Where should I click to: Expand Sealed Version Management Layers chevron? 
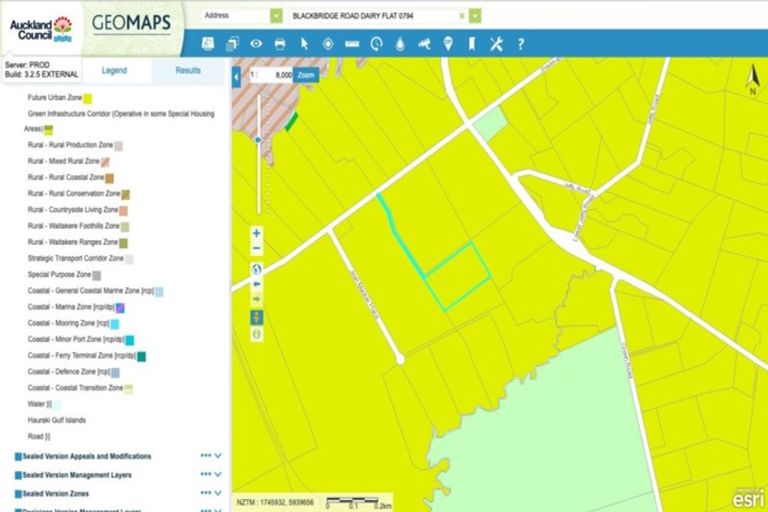click(x=217, y=474)
